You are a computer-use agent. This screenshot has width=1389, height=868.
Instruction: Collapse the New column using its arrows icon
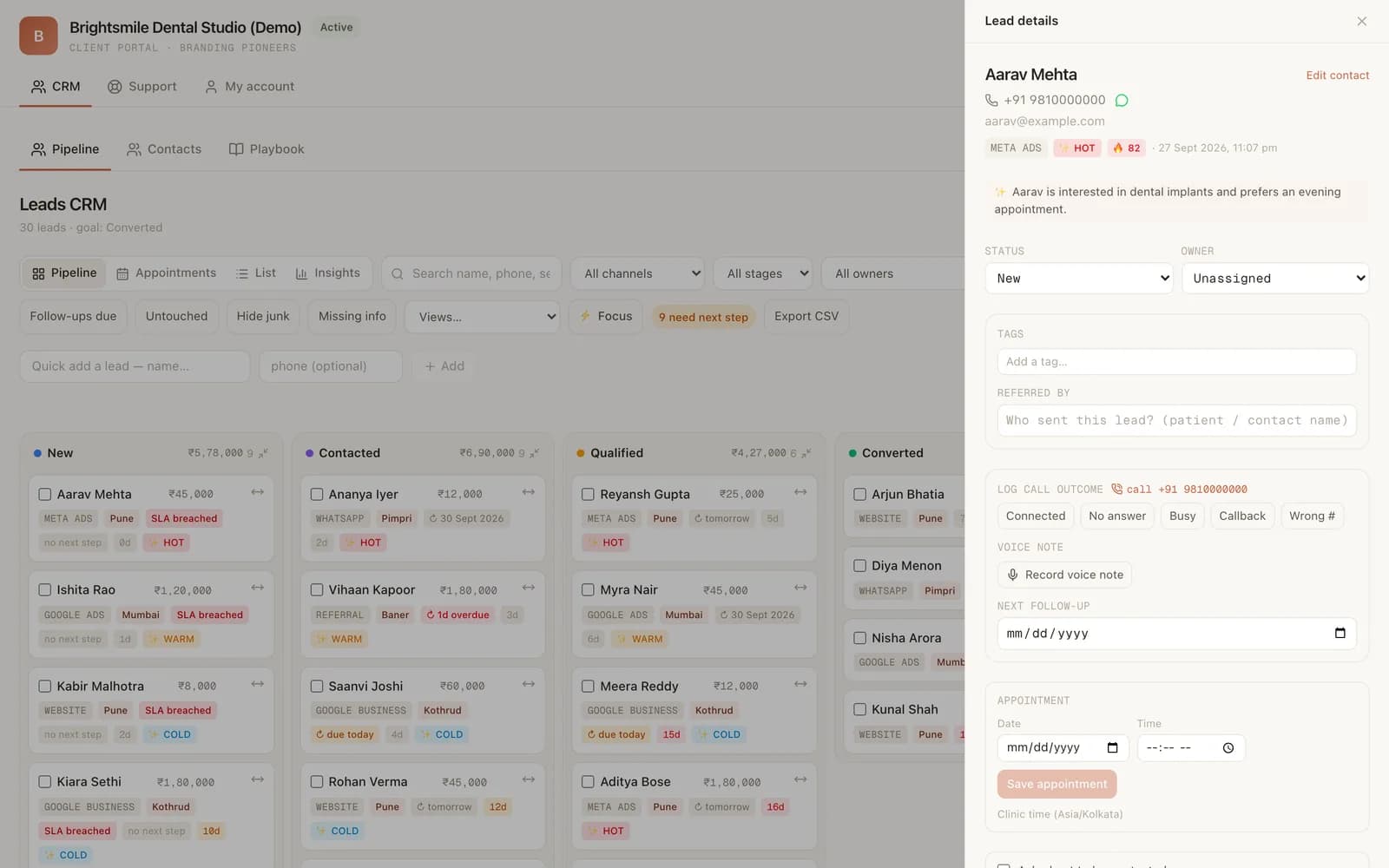click(x=263, y=453)
